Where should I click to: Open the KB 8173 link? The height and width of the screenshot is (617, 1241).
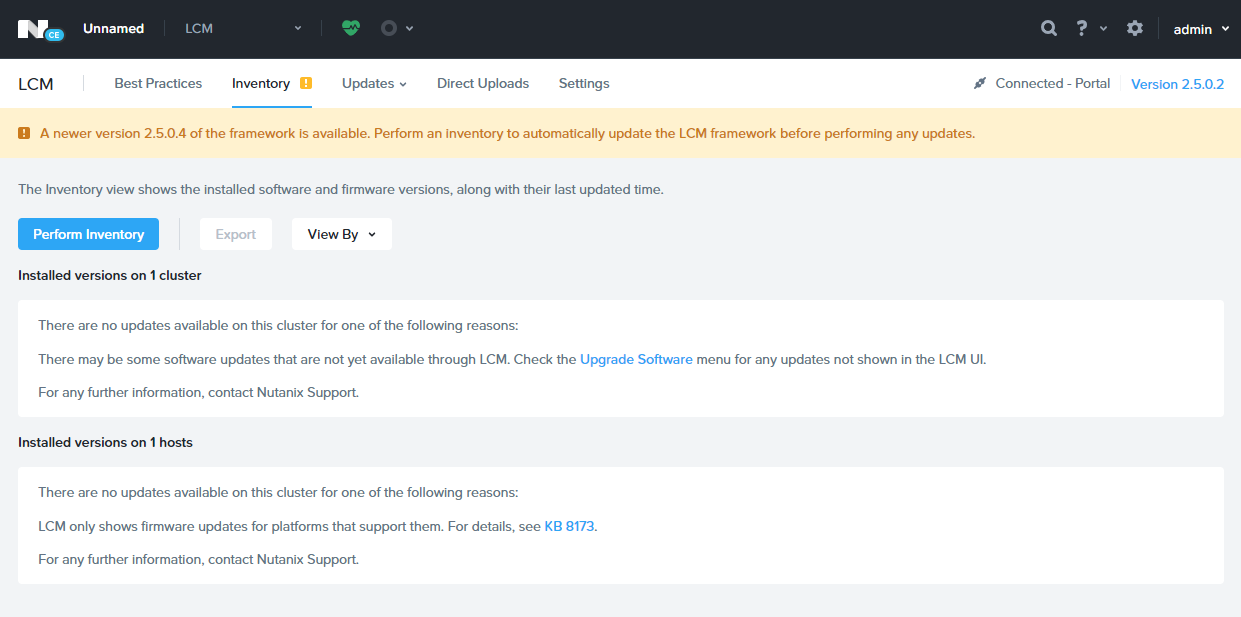tap(570, 526)
